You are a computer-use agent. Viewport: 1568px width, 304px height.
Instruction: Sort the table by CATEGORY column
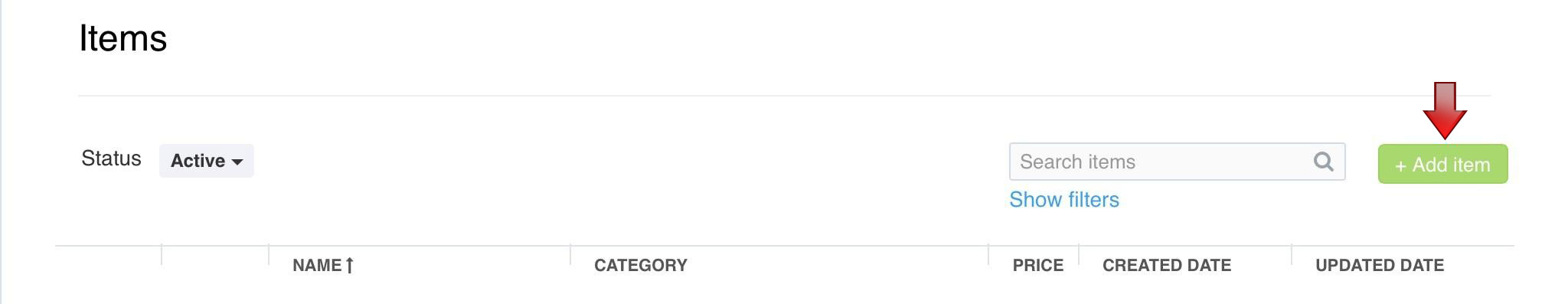tap(641, 265)
